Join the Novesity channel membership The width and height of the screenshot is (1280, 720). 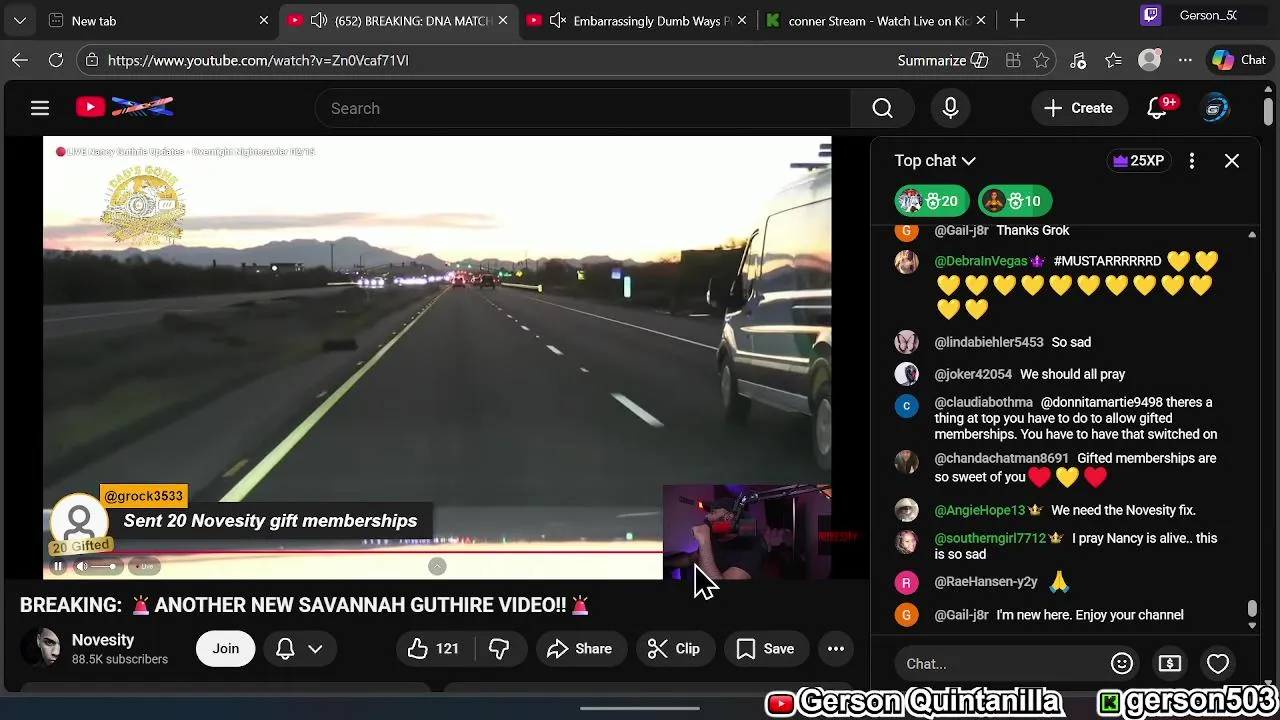tap(225, 649)
